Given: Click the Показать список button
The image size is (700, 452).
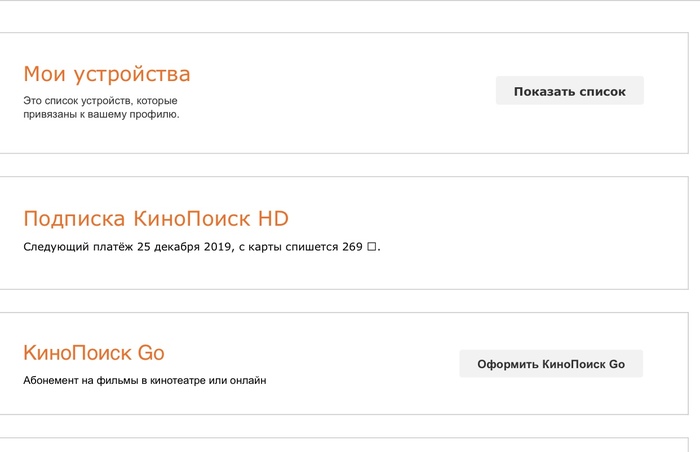Looking at the screenshot, I should click(x=570, y=91).
